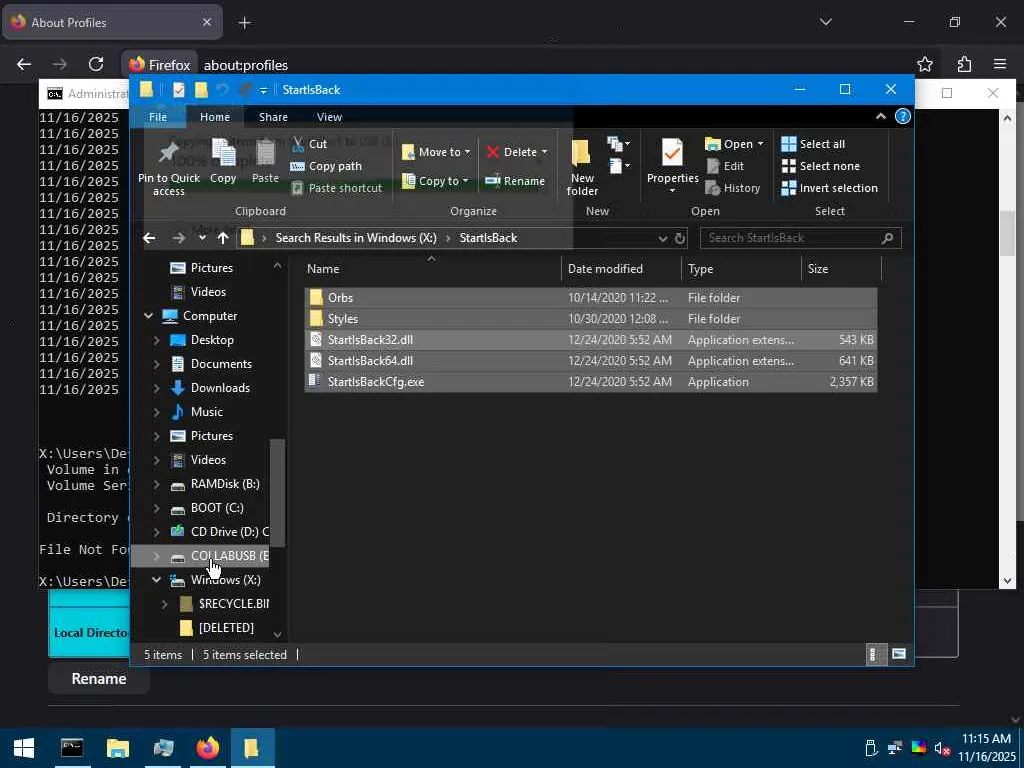Click the Rename ribbon button
1024x768 pixels.
pyautogui.click(x=515, y=181)
